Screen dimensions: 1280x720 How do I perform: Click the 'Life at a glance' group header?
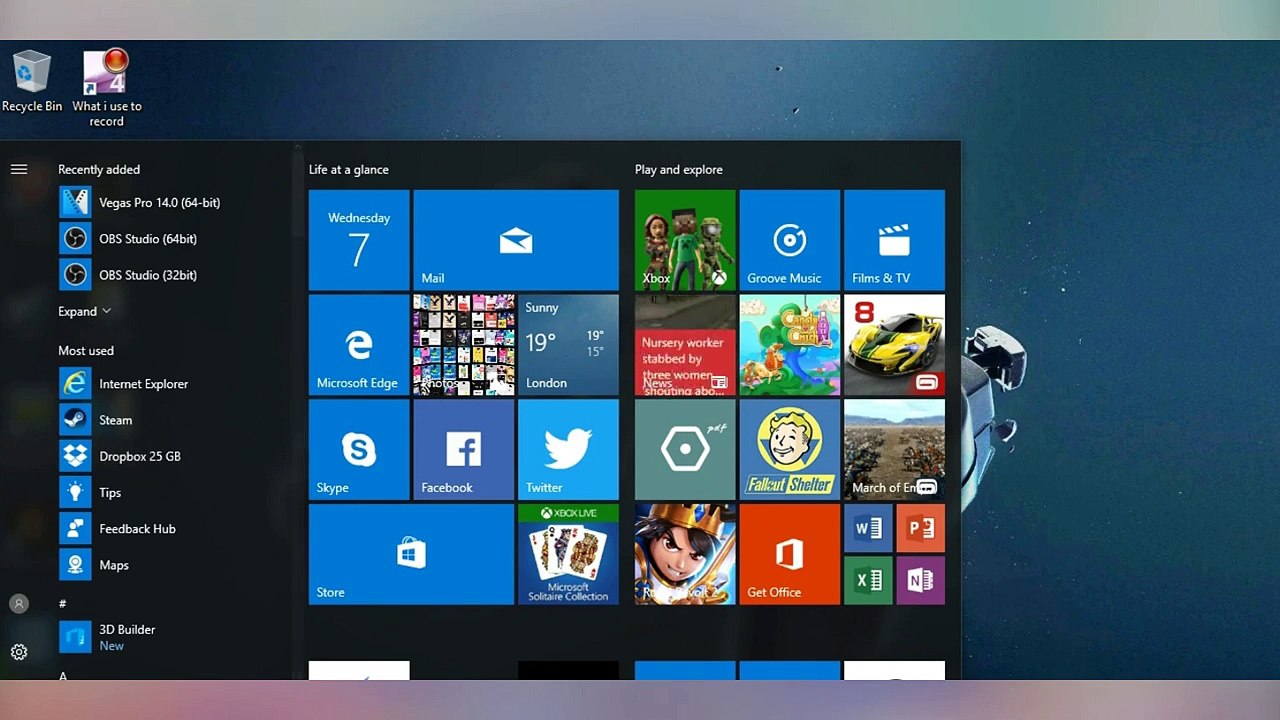click(349, 169)
